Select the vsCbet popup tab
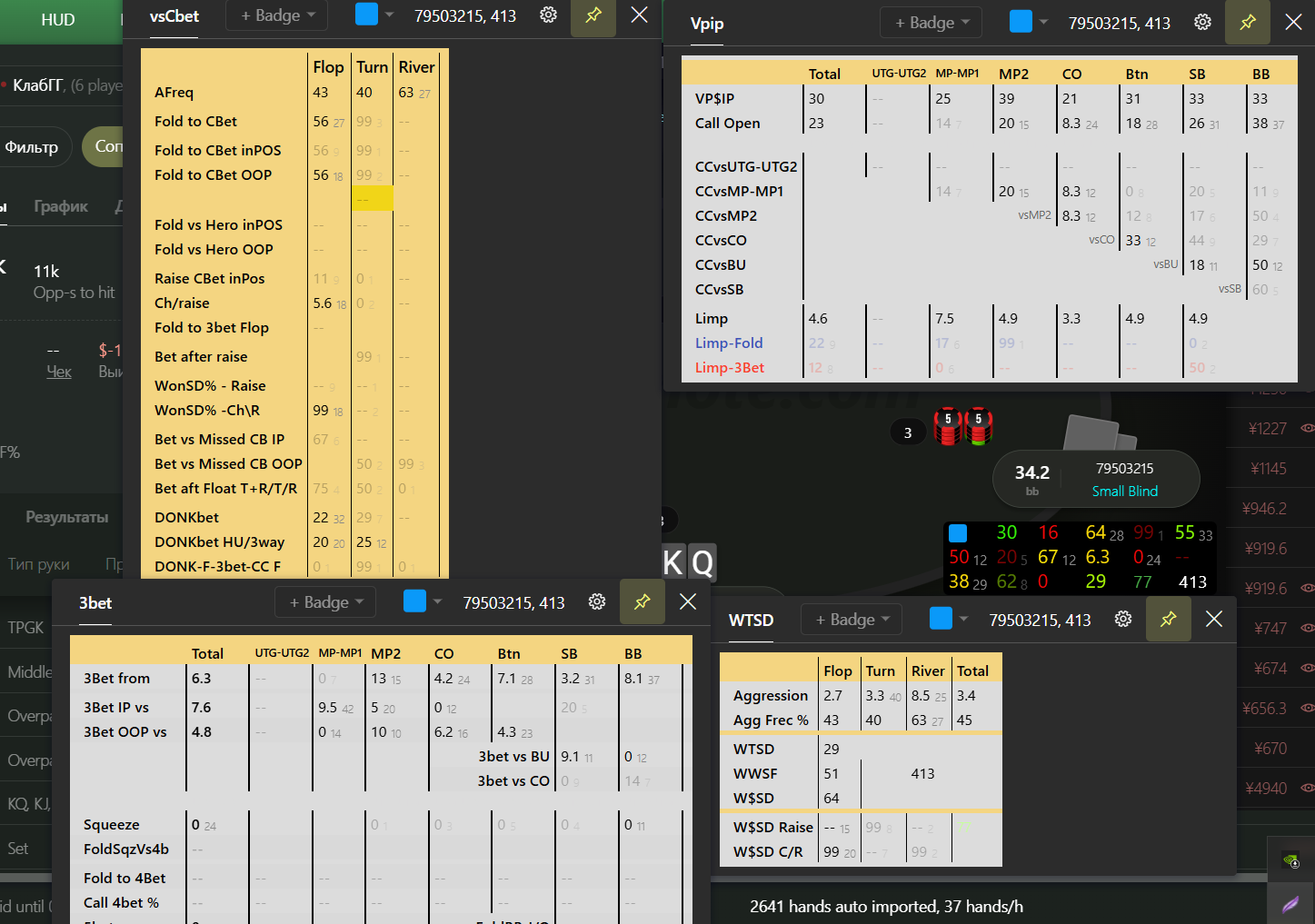 pos(174,16)
